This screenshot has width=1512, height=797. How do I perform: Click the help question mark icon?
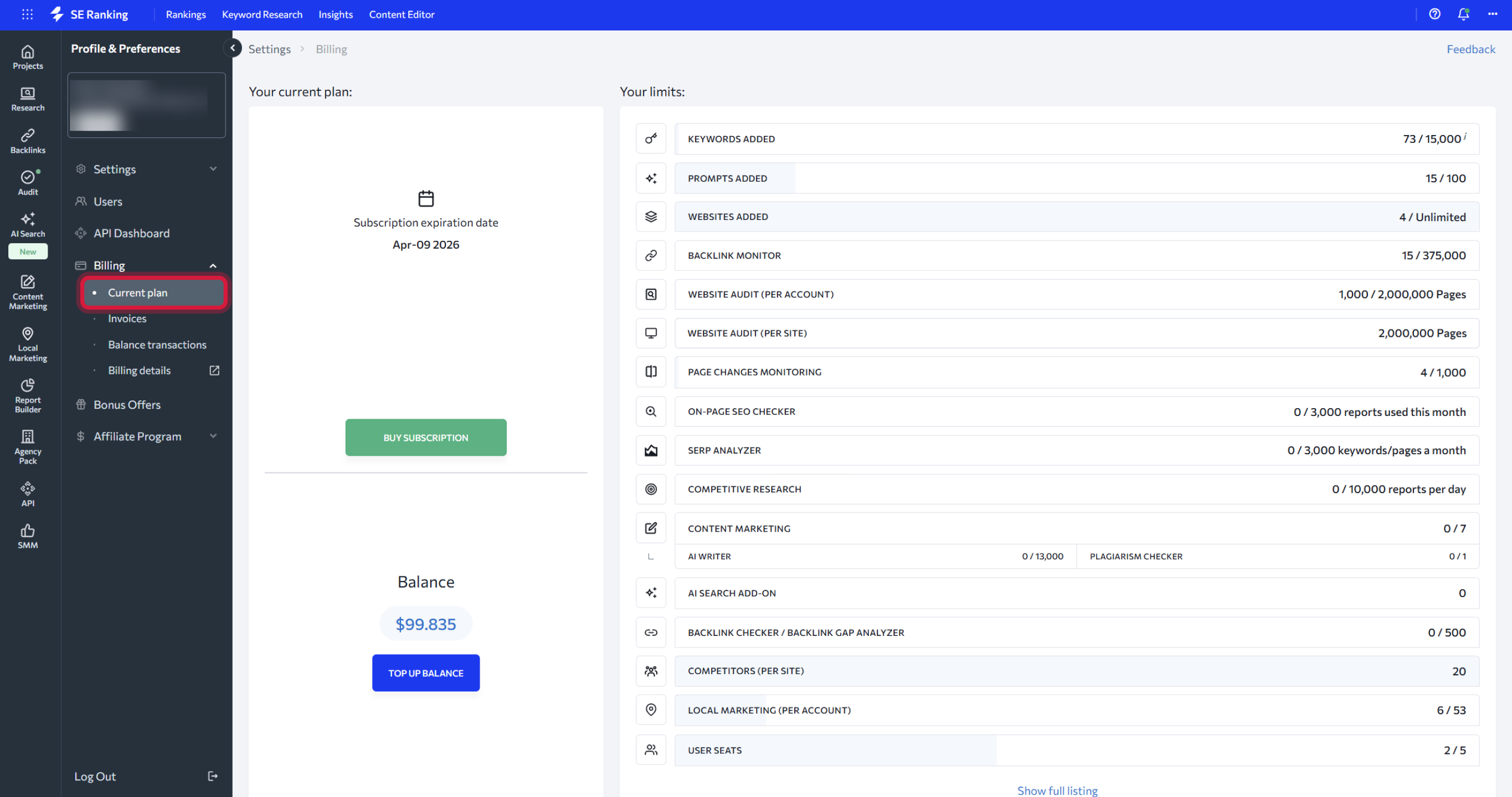pyautogui.click(x=1434, y=14)
